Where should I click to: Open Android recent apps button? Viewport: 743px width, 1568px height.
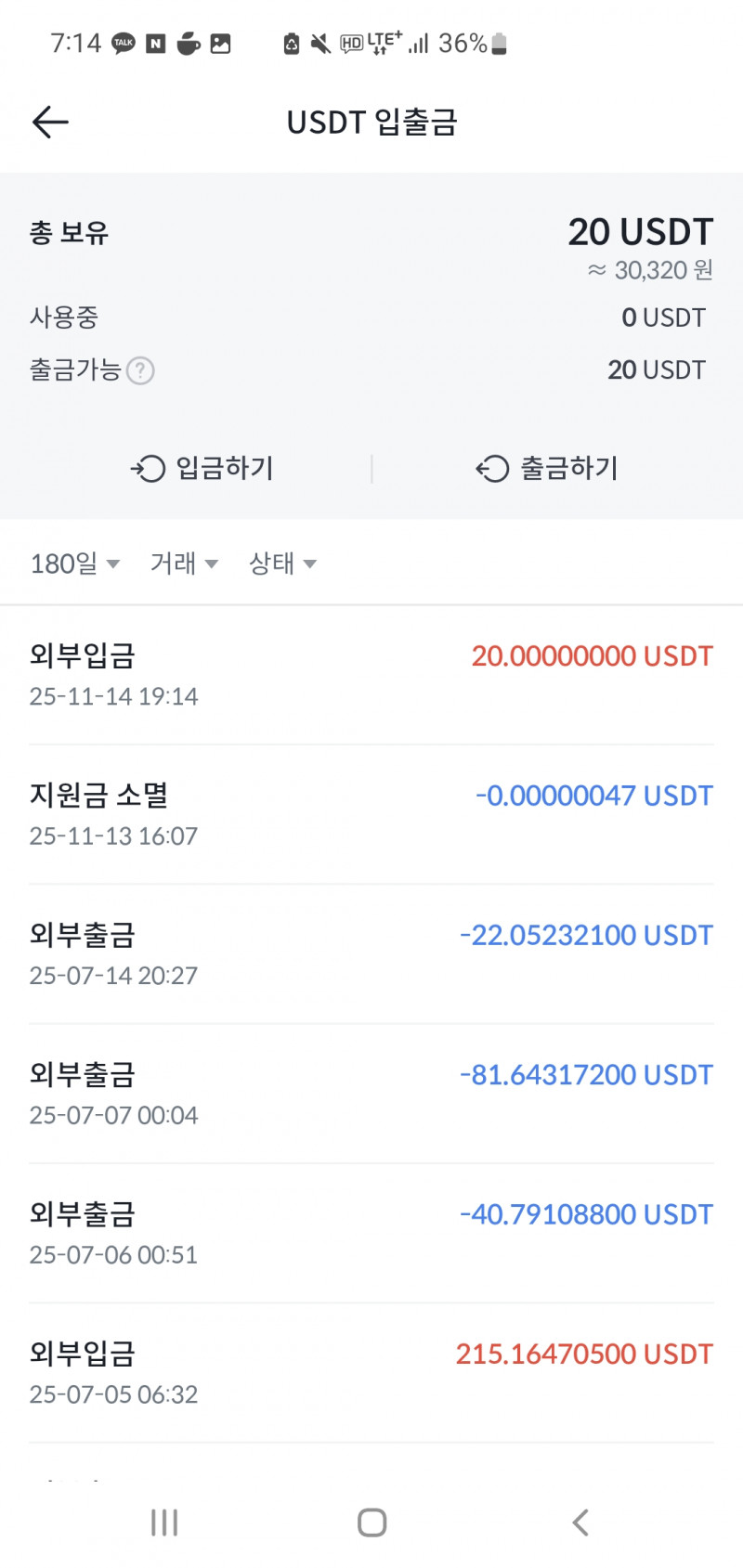(x=164, y=1523)
